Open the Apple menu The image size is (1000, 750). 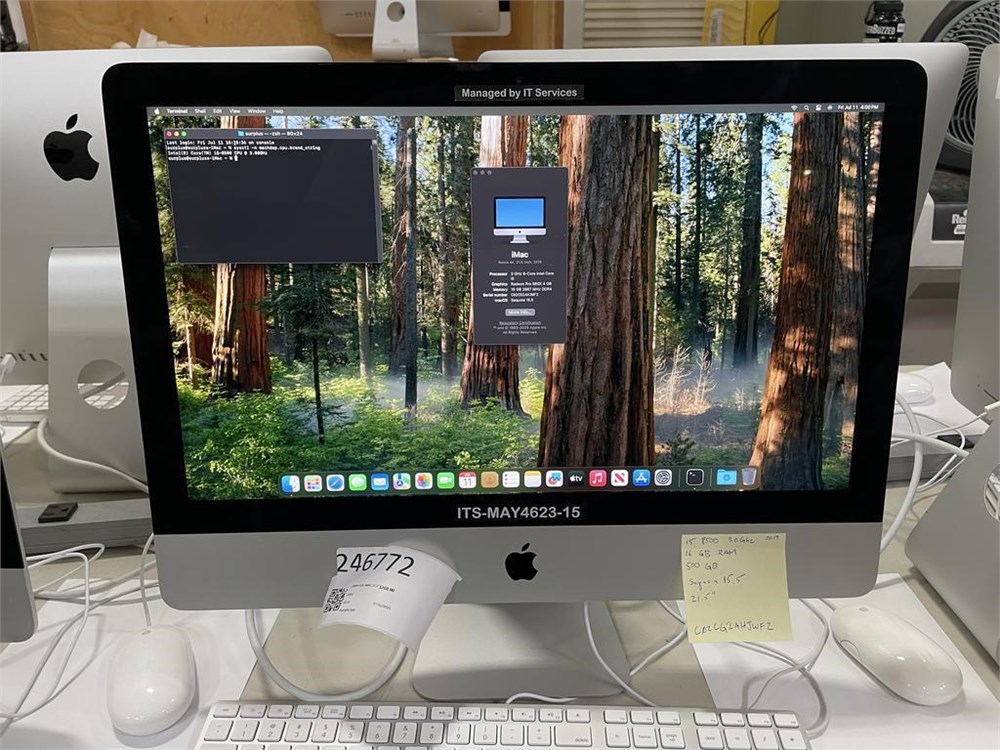[156, 111]
